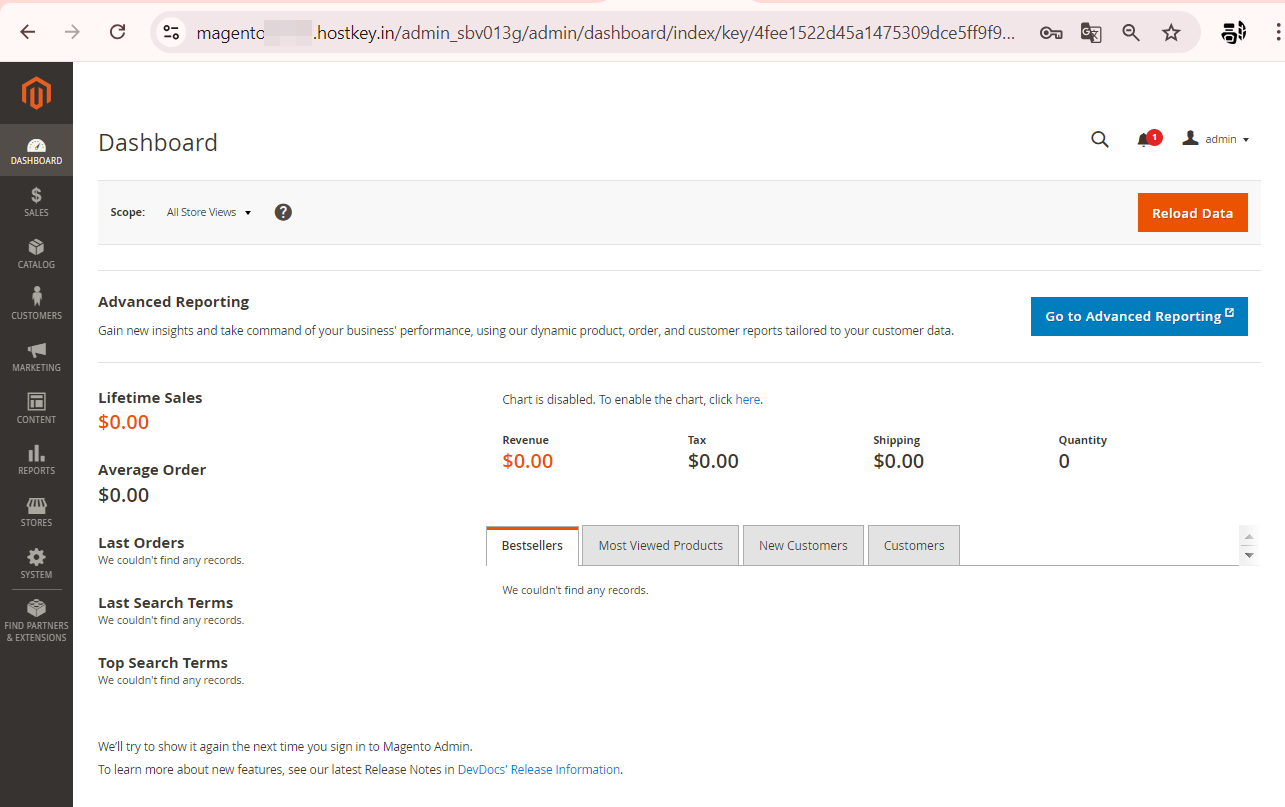
Task: Open the Catalog sidebar section
Action: pyautogui.click(x=36, y=254)
